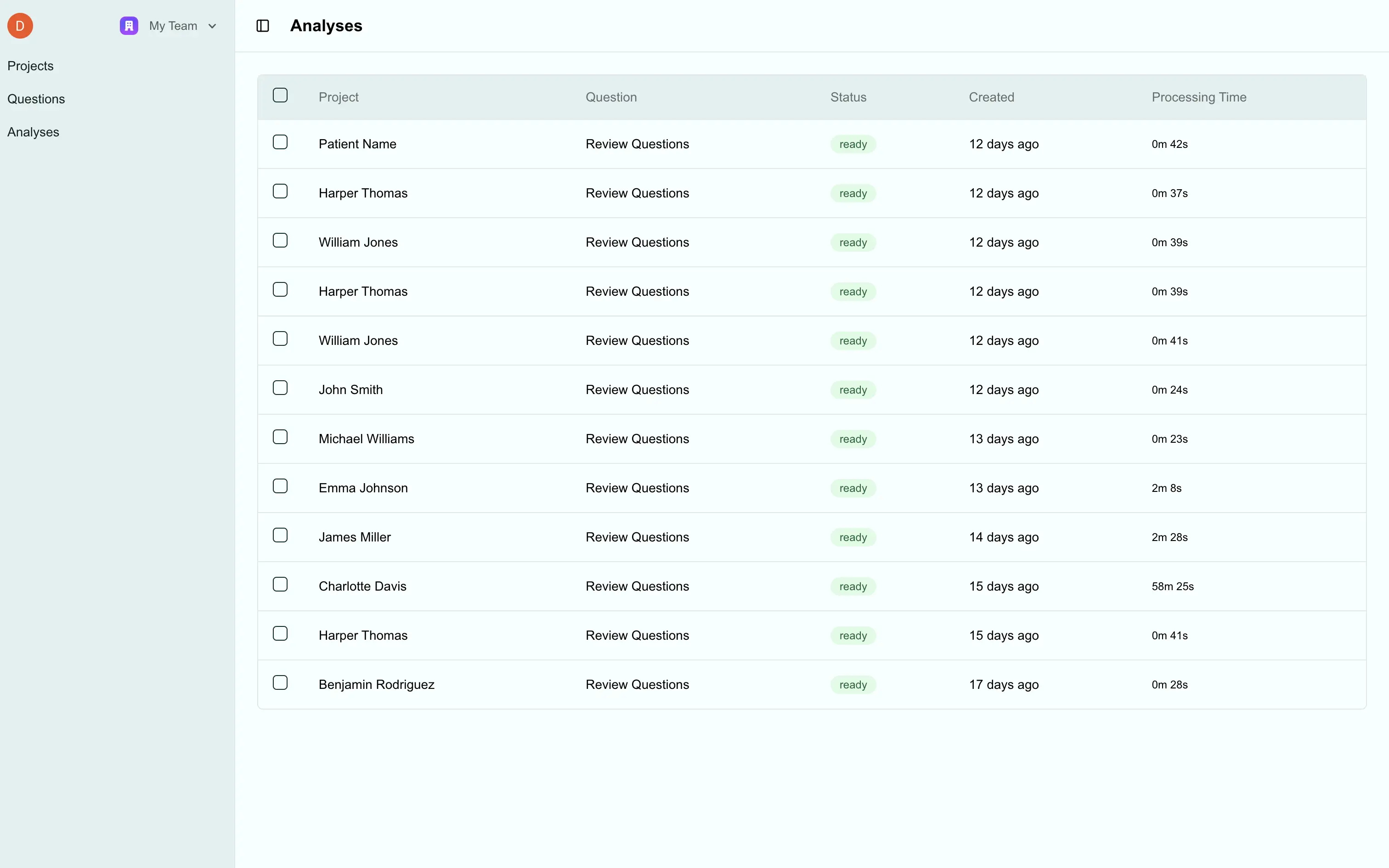
Task: Select the Analyses sidebar entry
Action: 33,131
